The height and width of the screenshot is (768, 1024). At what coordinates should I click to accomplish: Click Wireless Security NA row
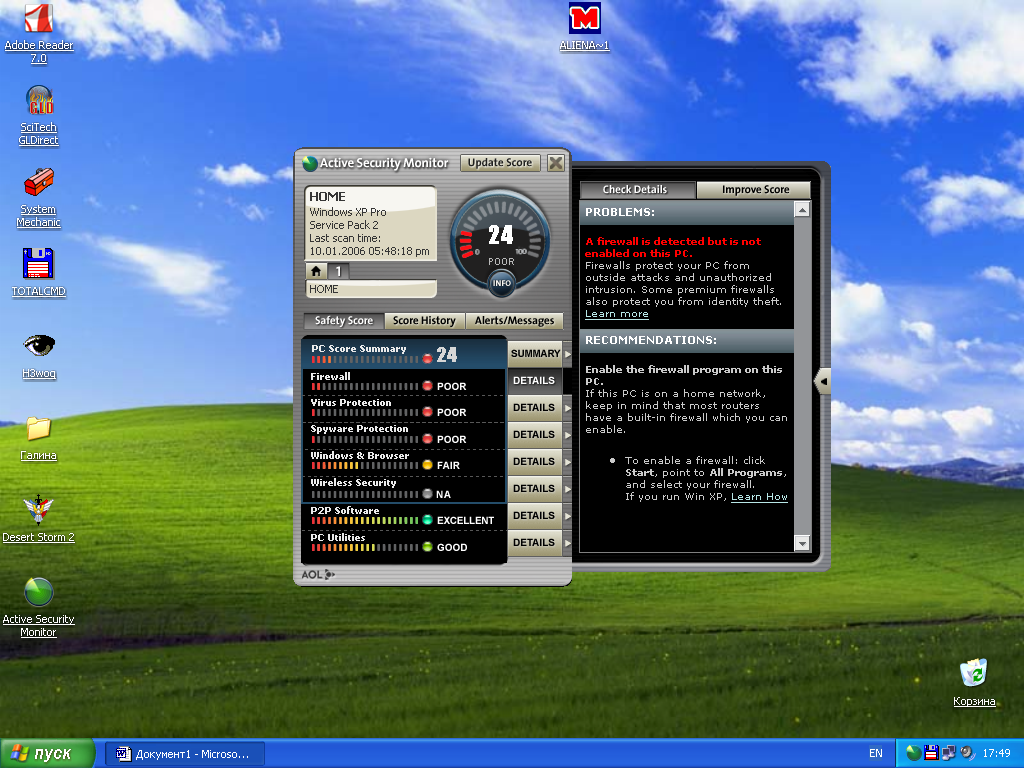pyautogui.click(x=404, y=489)
